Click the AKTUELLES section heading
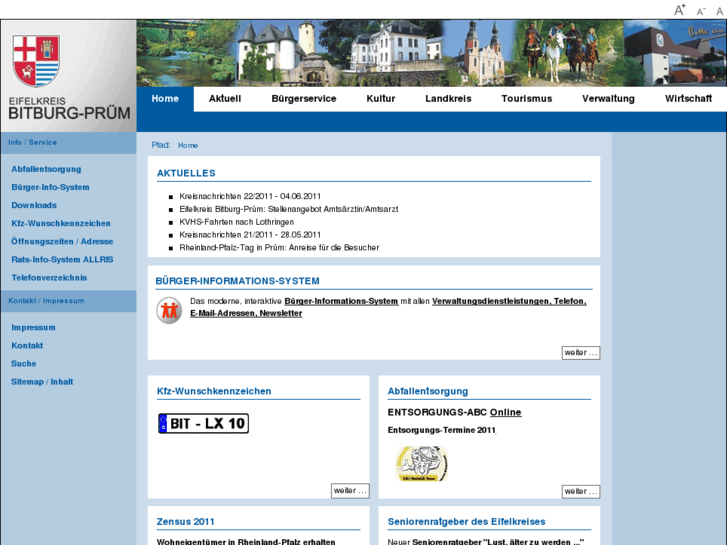727x545 pixels. [186, 173]
